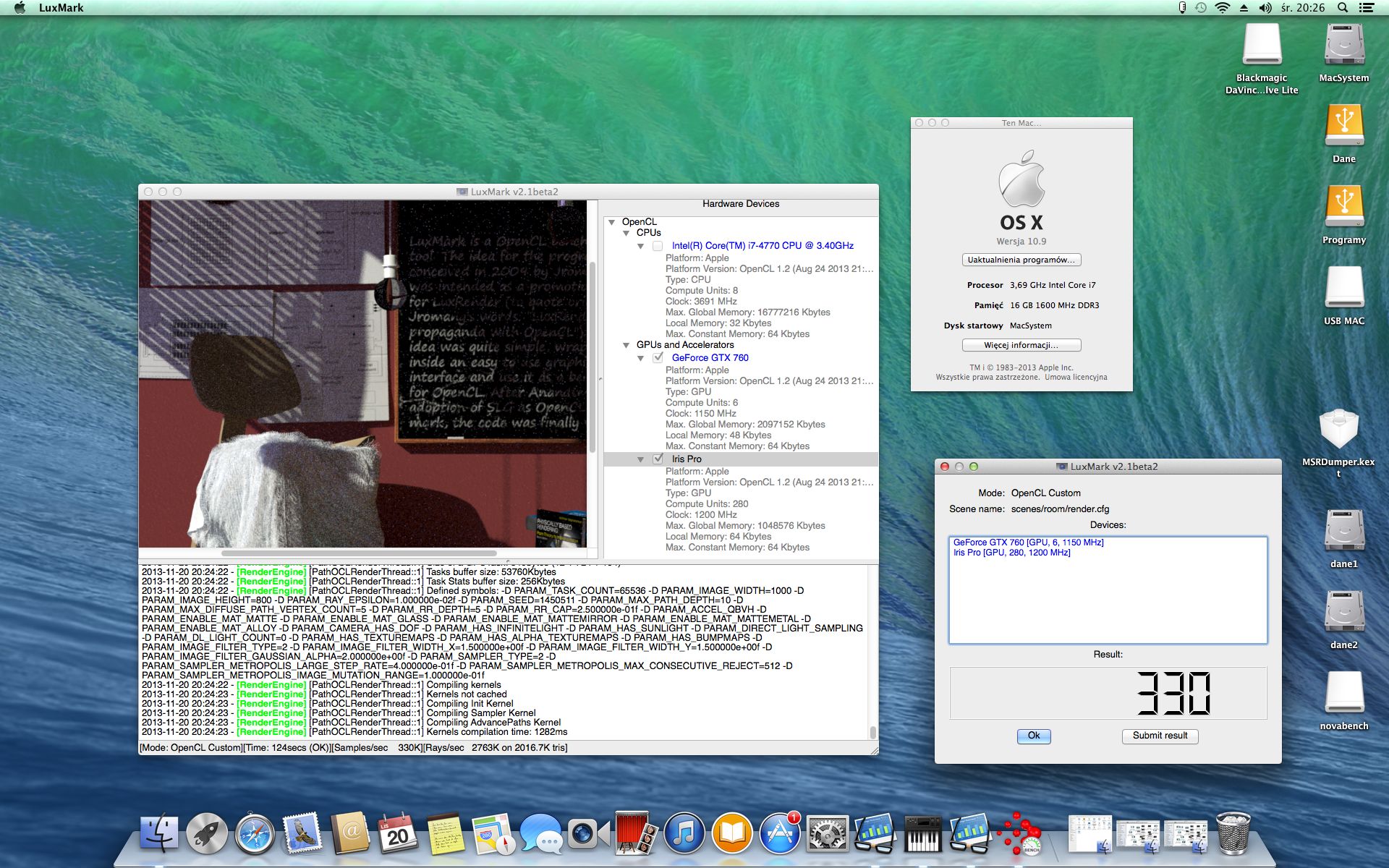Open the piano keyboard app in the Dock
Image resolution: width=1389 pixels, height=868 pixels.
(923, 833)
